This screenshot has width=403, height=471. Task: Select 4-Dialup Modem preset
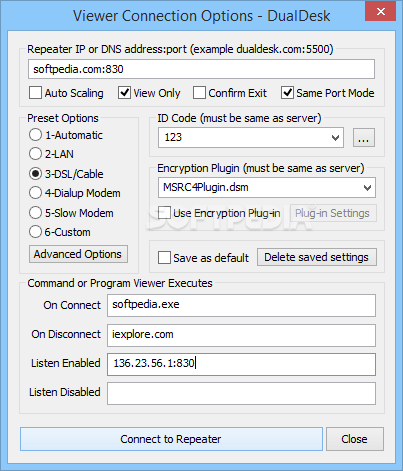[x=35, y=193]
